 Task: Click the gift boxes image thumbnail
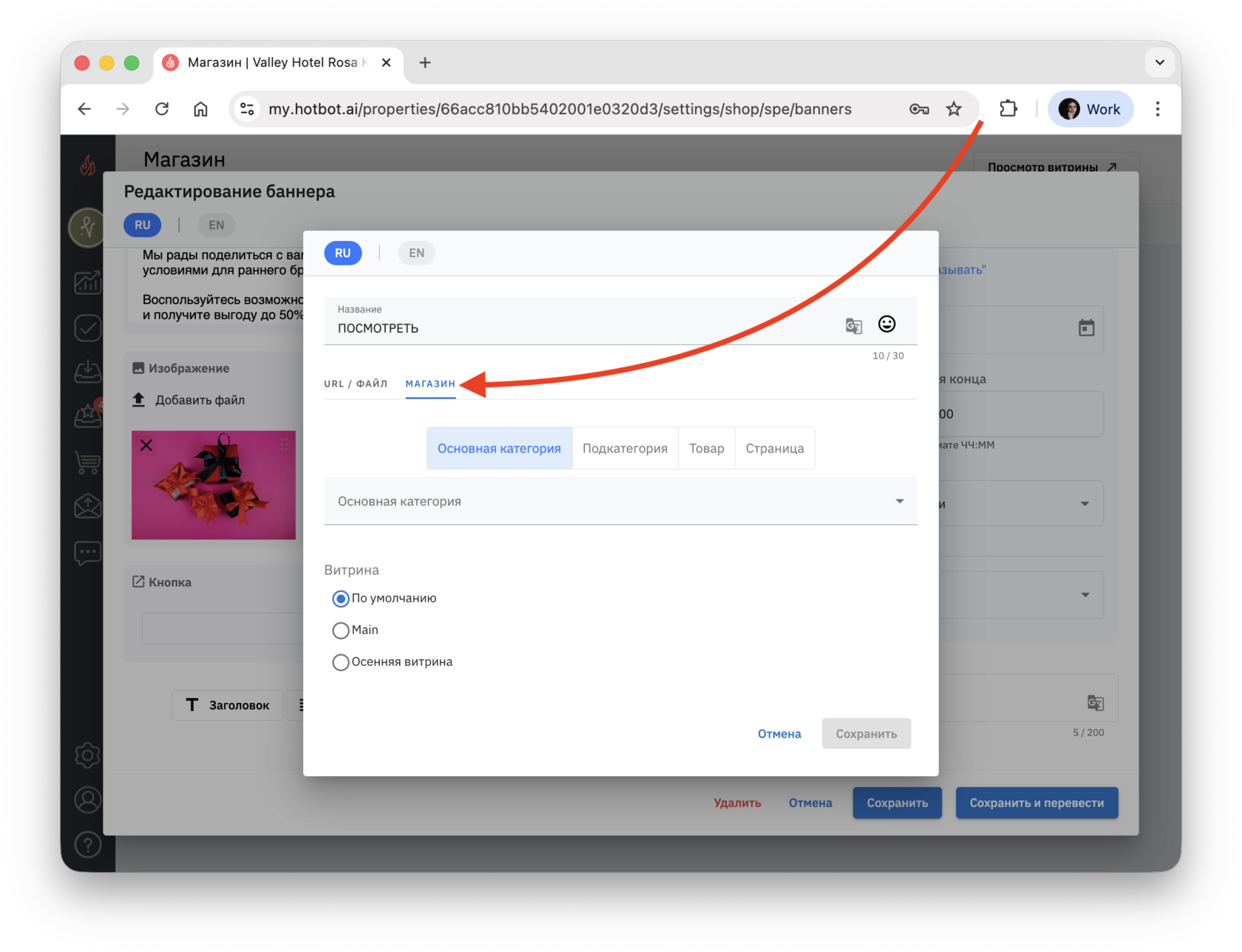pos(214,485)
